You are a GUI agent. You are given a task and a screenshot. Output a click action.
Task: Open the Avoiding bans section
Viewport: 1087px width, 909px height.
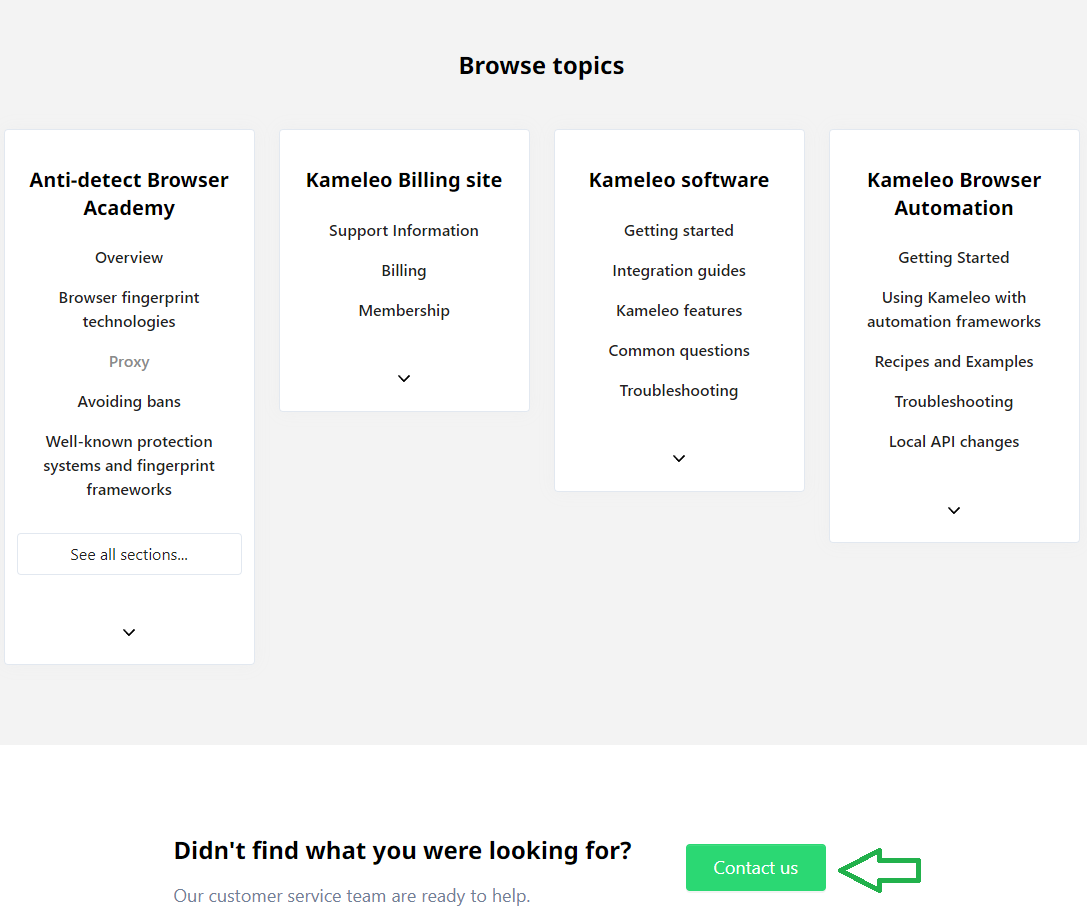click(x=129, y=401)
